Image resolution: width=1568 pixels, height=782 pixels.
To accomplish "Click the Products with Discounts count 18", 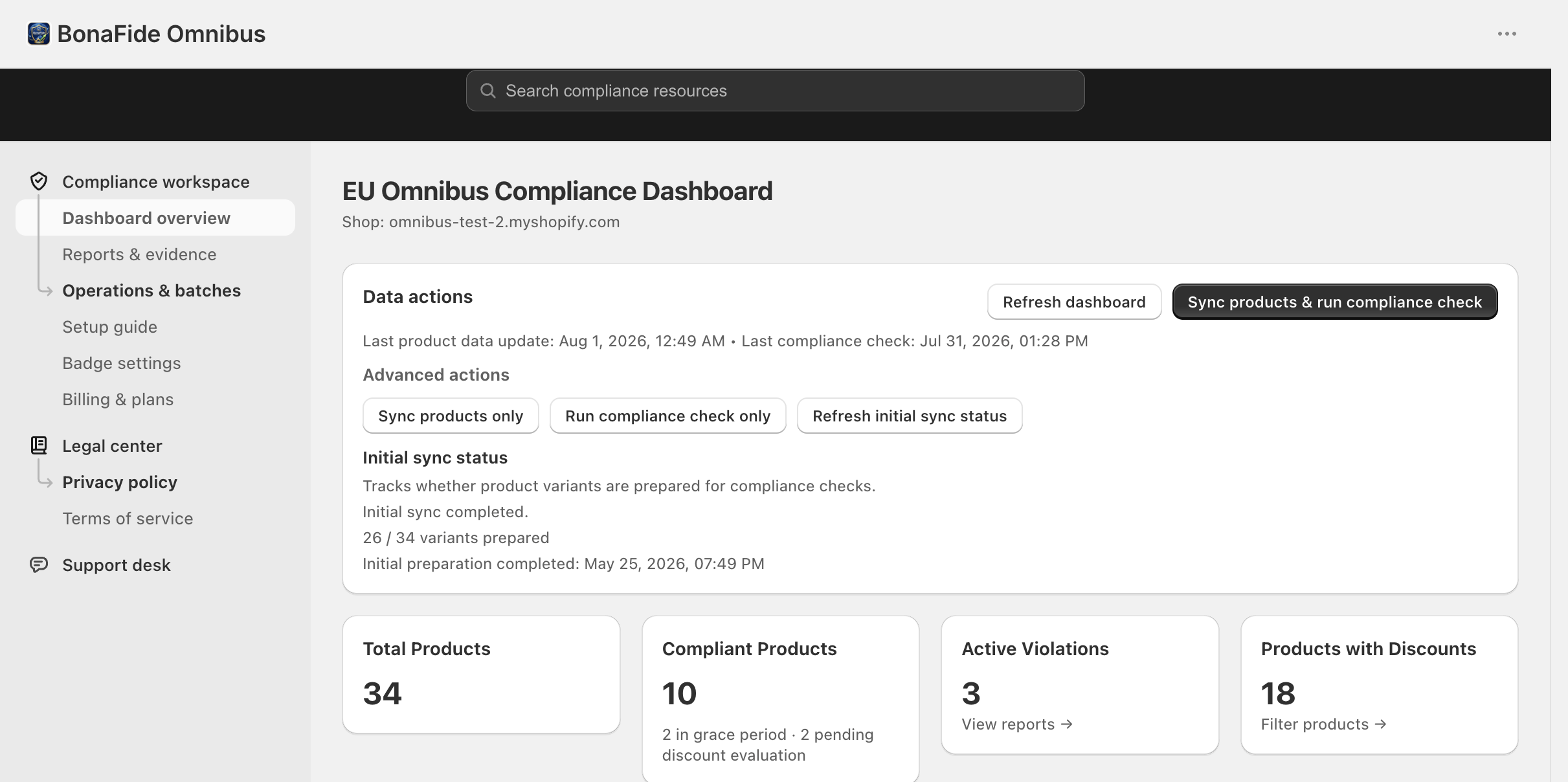I will tap(1278, 693).
